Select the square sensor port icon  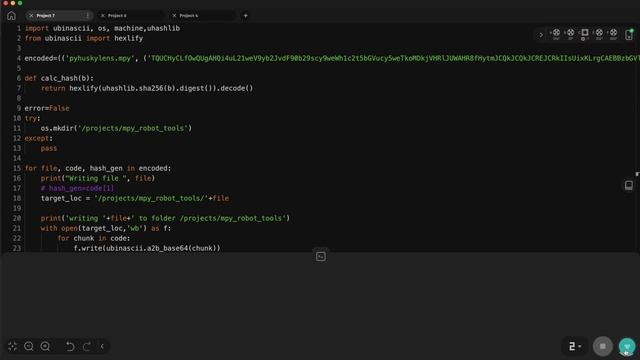coord(584,34)
